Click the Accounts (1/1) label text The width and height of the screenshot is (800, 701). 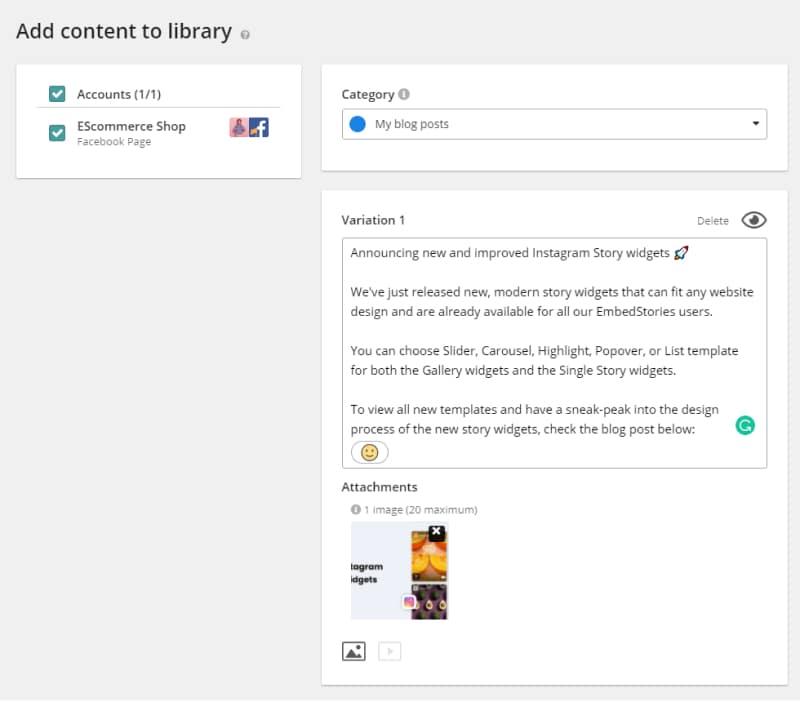(x=119, y=94)
